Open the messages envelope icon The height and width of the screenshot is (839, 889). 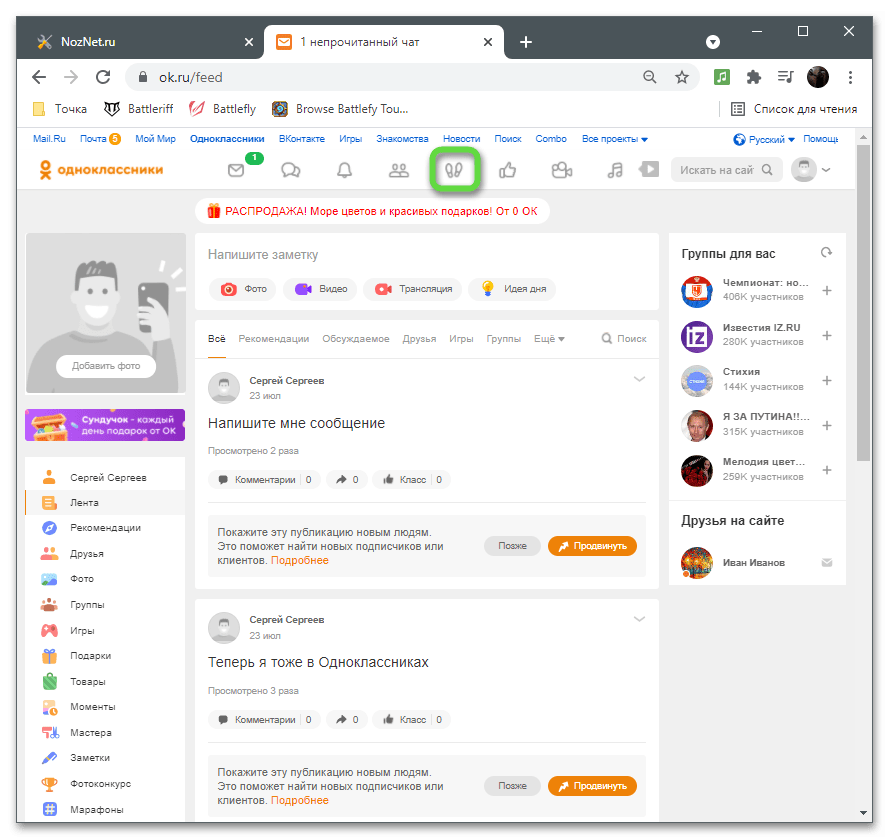[x=236, y=170]
